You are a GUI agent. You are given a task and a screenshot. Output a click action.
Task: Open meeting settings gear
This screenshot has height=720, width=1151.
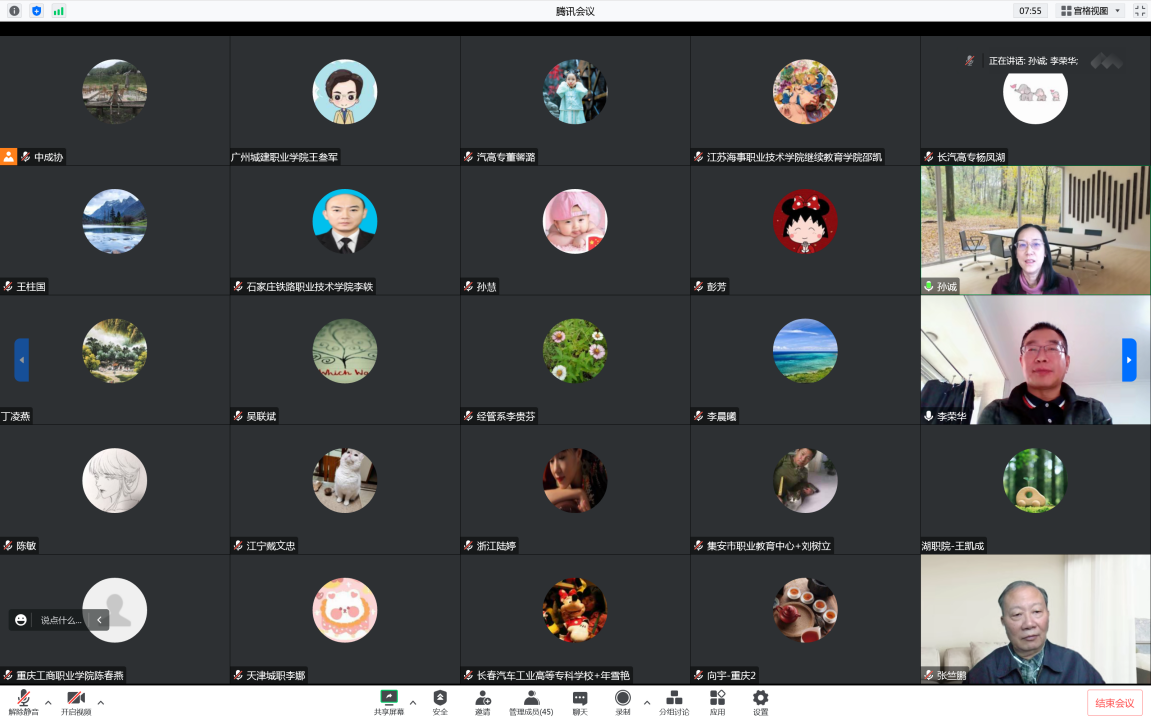[760, 702]
